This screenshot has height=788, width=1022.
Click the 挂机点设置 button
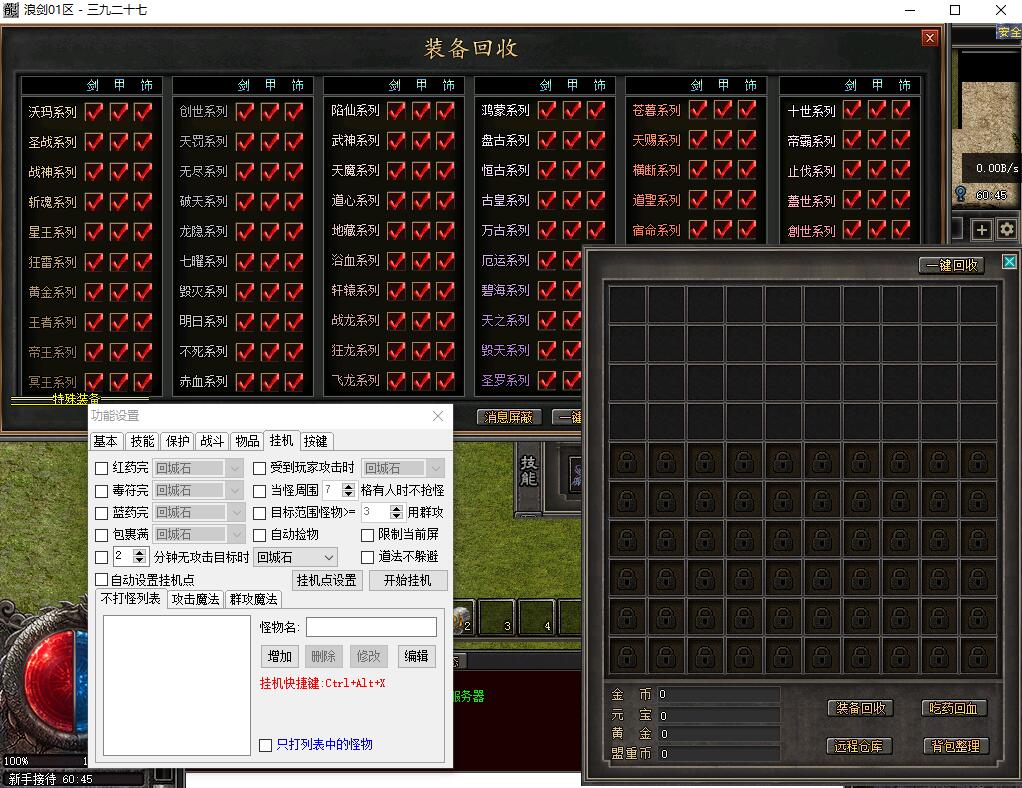pyautogui.click(x=327, y=580)
